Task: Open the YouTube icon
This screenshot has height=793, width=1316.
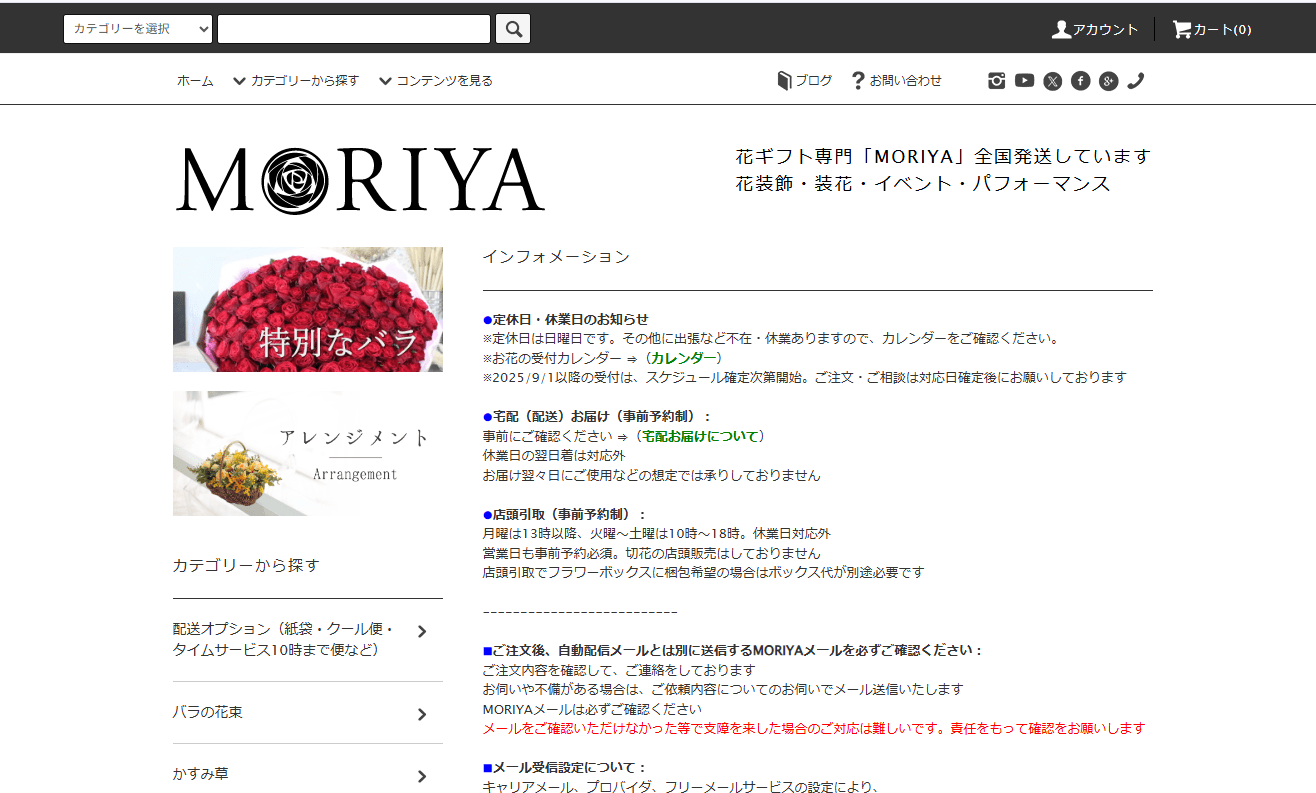Action: (x=1024, y=80)
